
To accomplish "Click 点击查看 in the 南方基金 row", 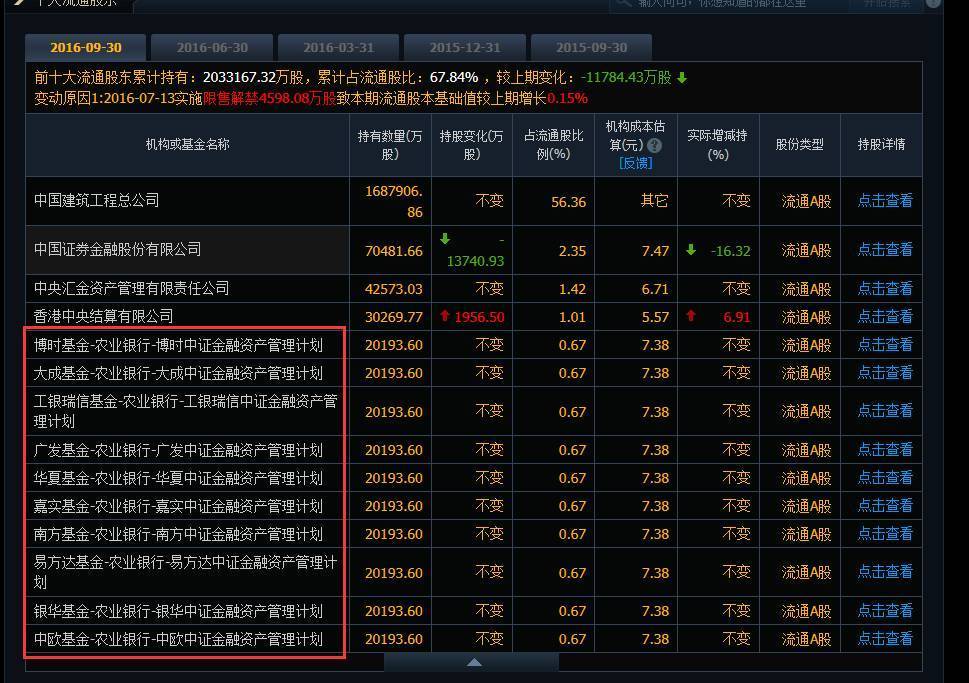I will [885, 533].
